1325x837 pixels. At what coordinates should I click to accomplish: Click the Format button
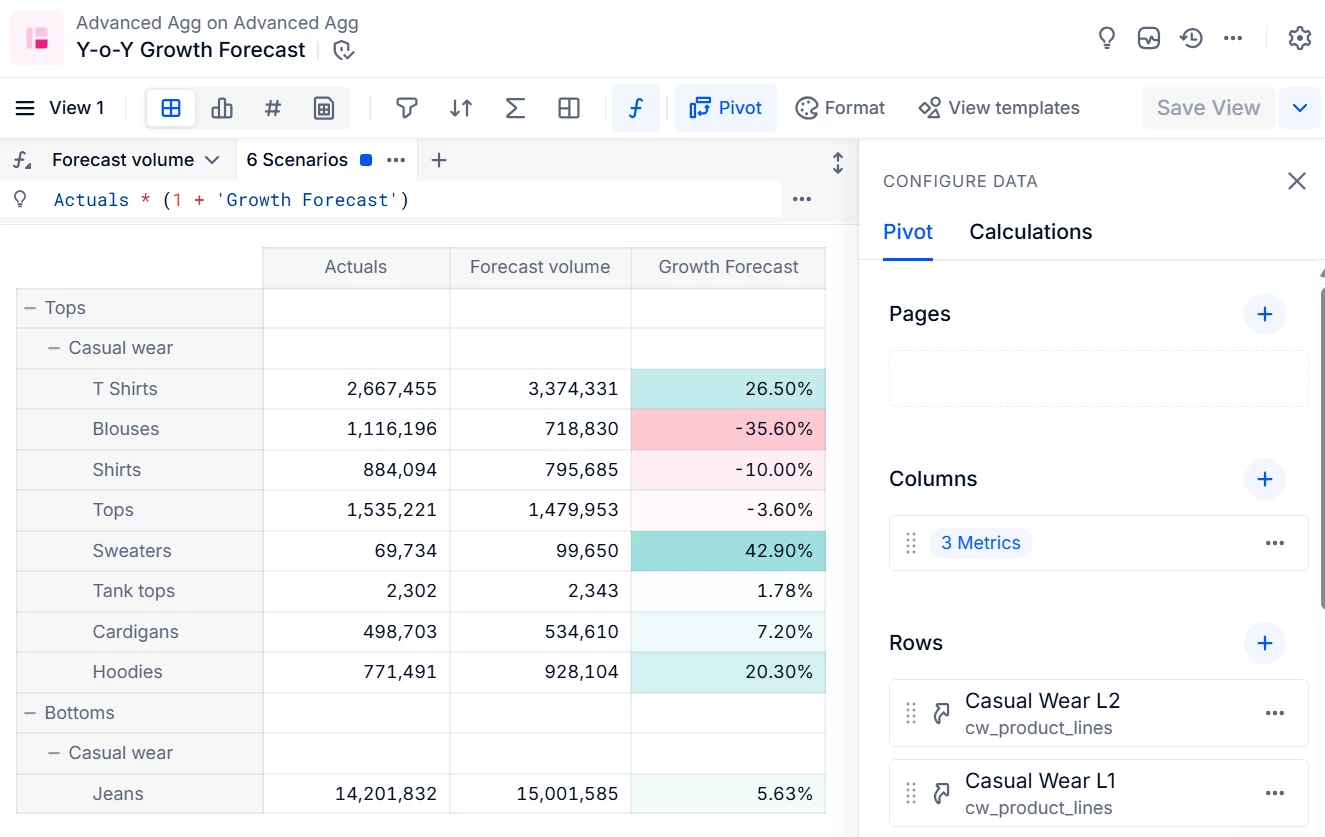coord(840,108)
